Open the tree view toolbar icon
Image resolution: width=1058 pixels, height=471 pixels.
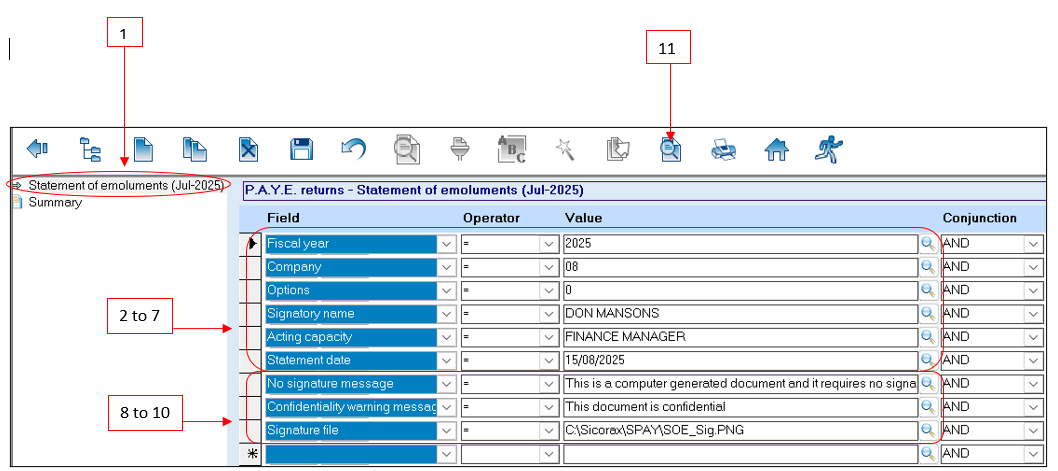[90, 149]
